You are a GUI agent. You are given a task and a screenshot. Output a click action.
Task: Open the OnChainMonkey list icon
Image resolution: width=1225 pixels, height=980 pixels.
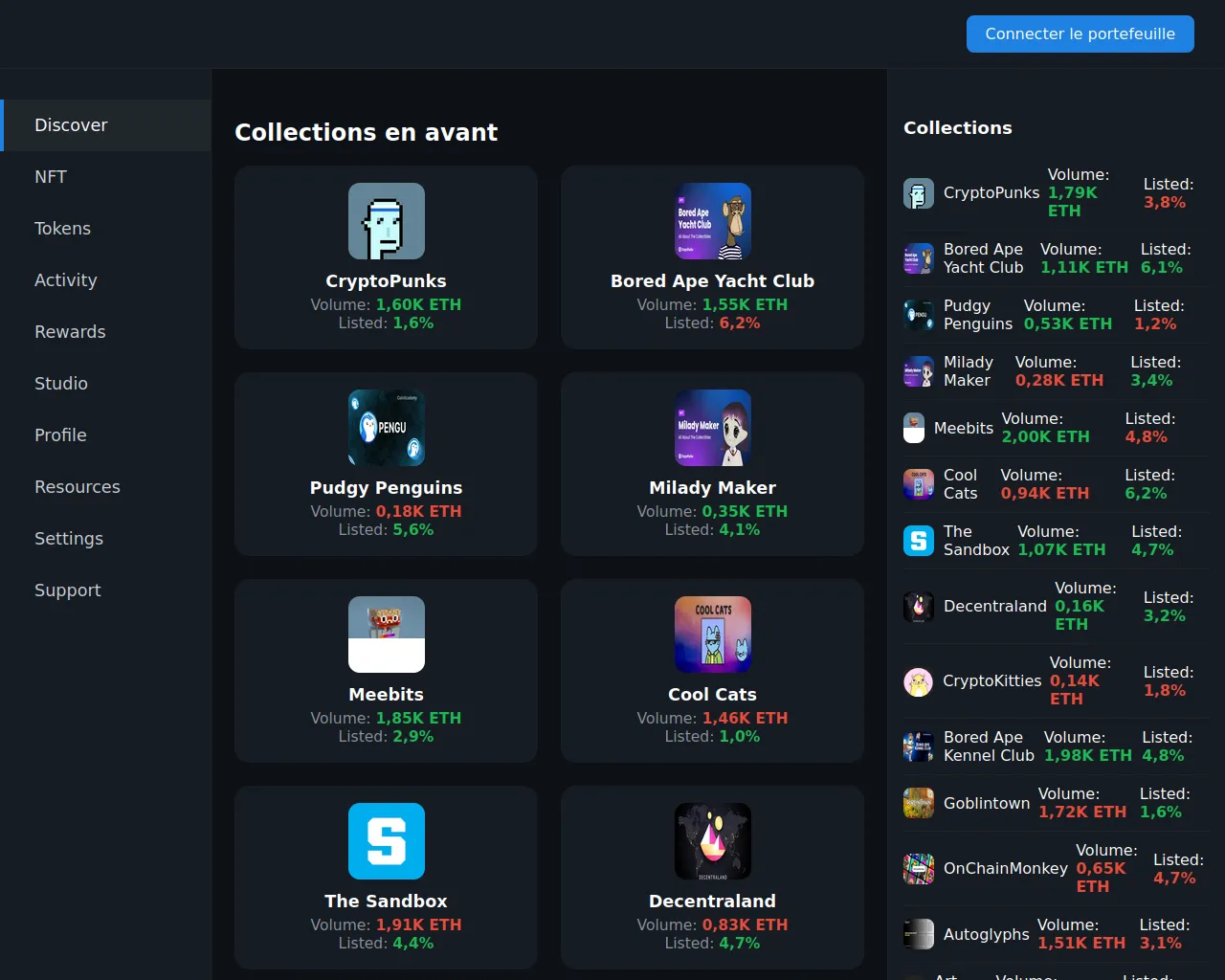[919, 869]
